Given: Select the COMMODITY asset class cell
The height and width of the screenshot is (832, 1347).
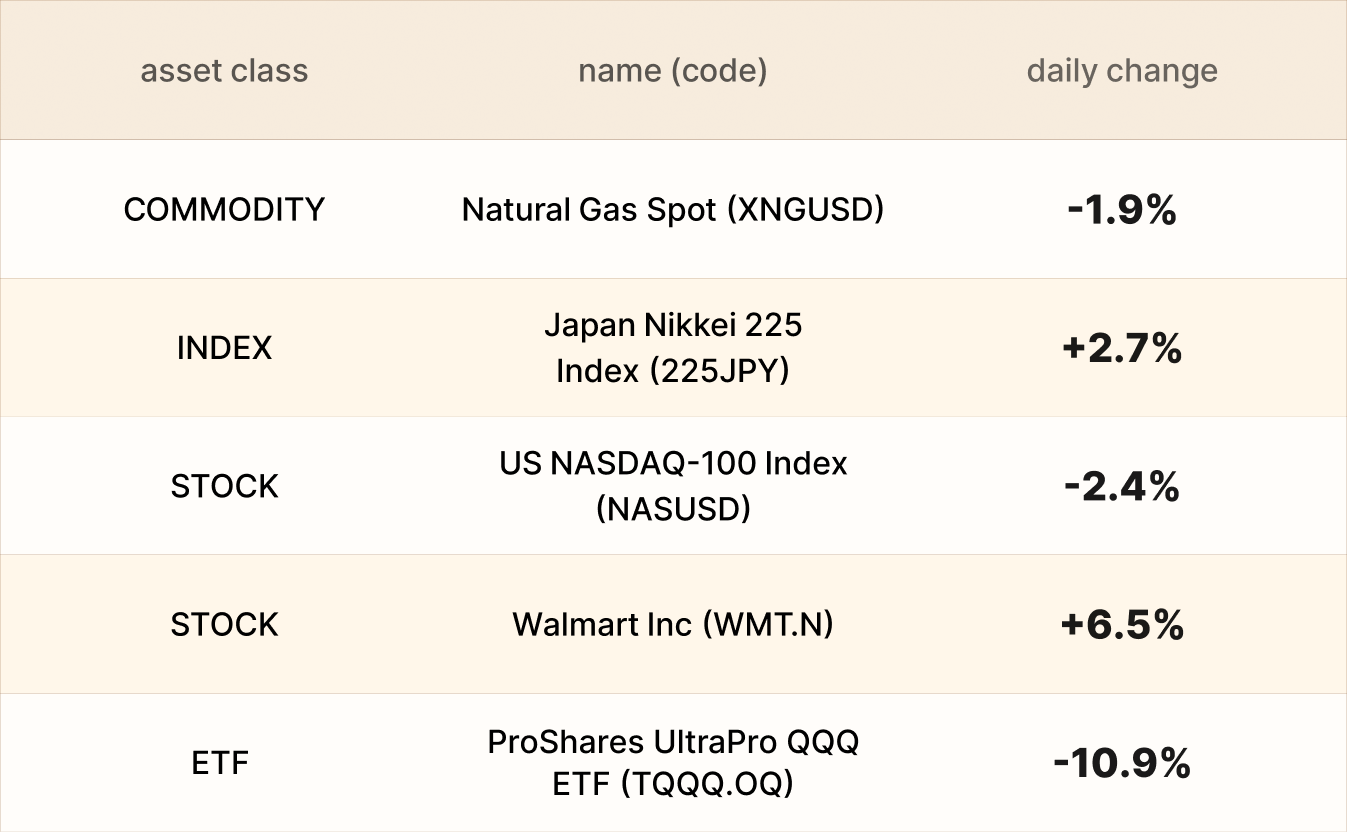Looking at the screenshot, I should (x=224, y=210).
